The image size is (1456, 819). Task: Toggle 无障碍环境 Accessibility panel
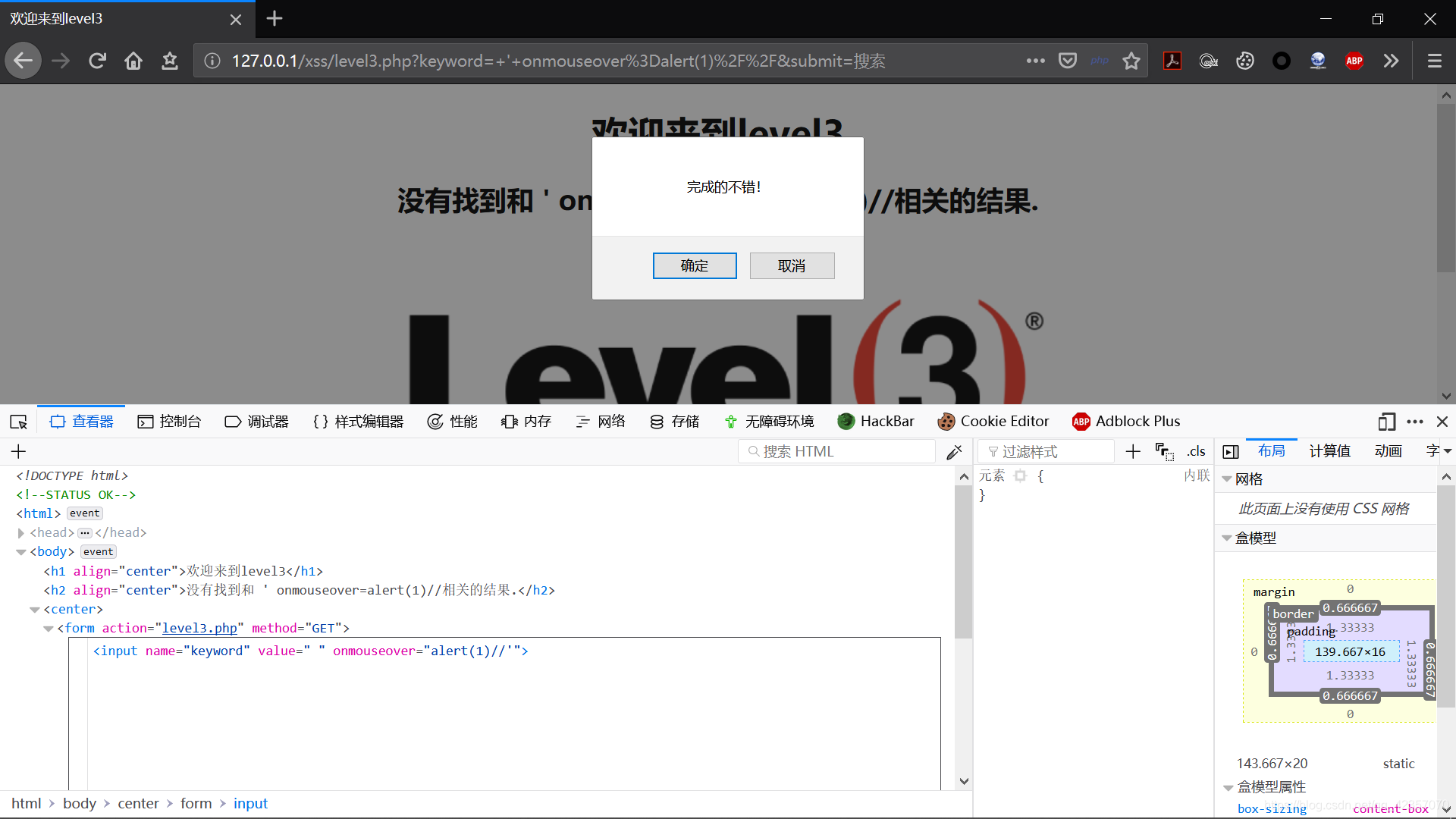[769, 420]
